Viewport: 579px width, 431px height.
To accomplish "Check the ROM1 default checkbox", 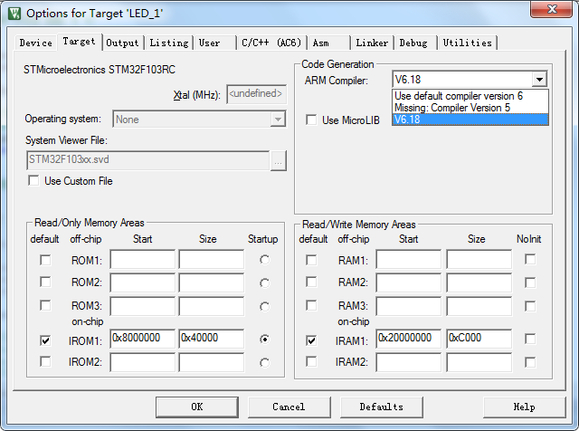I will pos(45,260).
